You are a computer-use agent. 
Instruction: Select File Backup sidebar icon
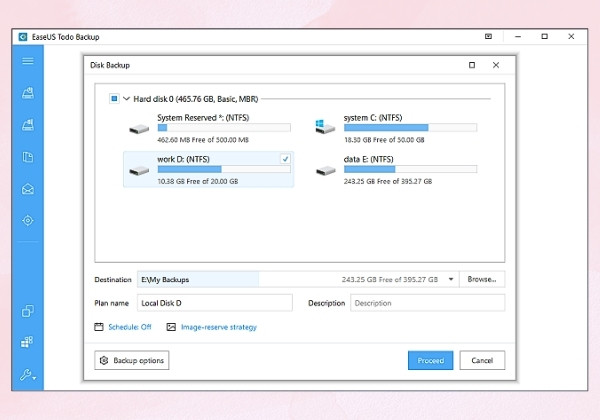pyautogui.click(x=28, y=157)
